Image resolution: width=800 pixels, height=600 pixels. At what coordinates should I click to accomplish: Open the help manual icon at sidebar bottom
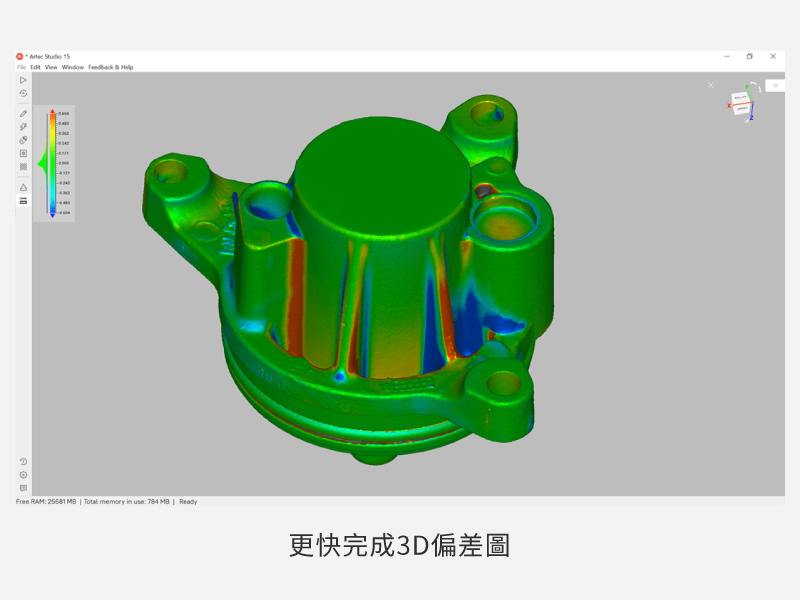point(23,487)
